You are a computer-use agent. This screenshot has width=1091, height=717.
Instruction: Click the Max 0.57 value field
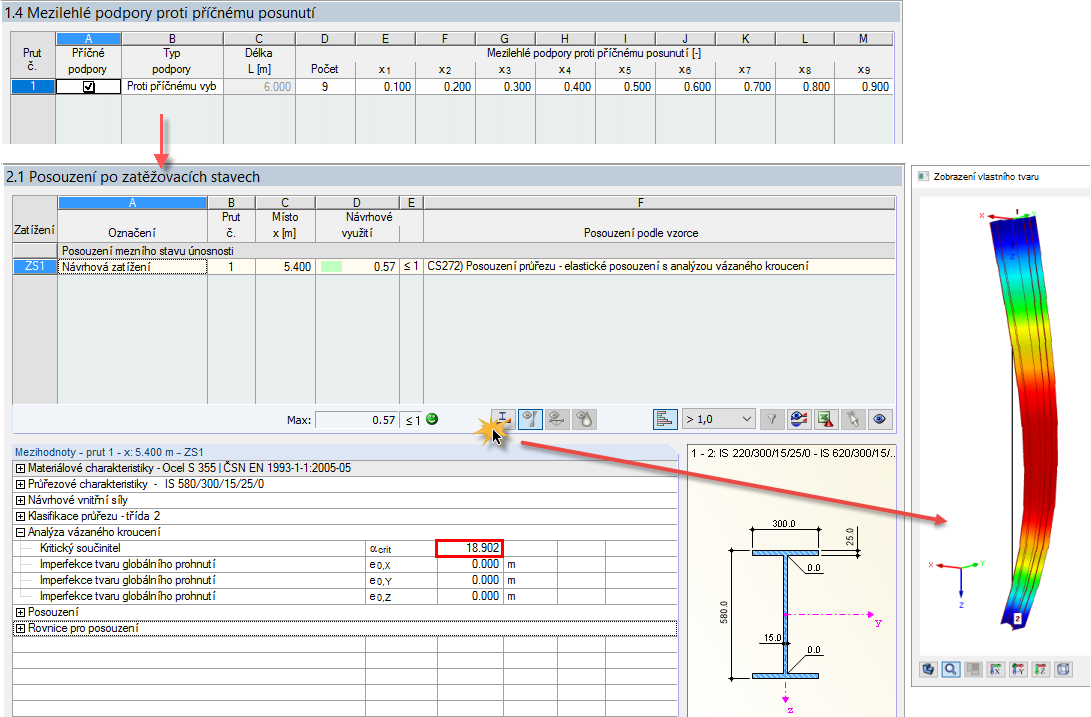click(x=357, y=420)
